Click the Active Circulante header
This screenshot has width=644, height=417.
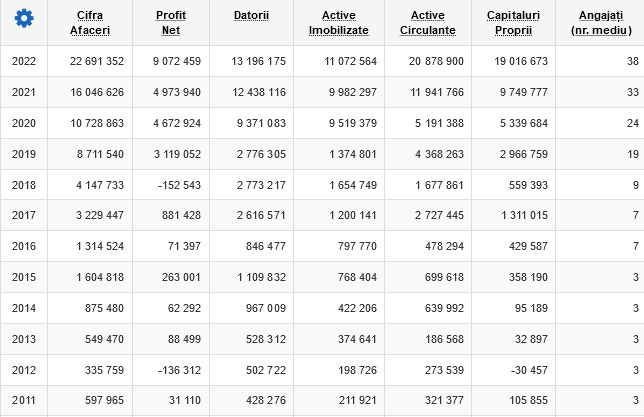click(x=428, y=23)
